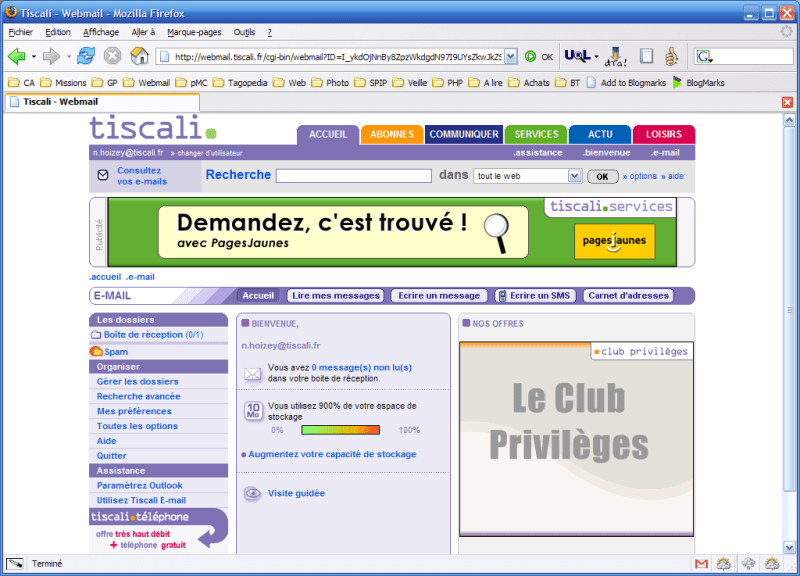
Task: Open the Tagopedia bookmarks folder
Action: [x=240, y=83]
